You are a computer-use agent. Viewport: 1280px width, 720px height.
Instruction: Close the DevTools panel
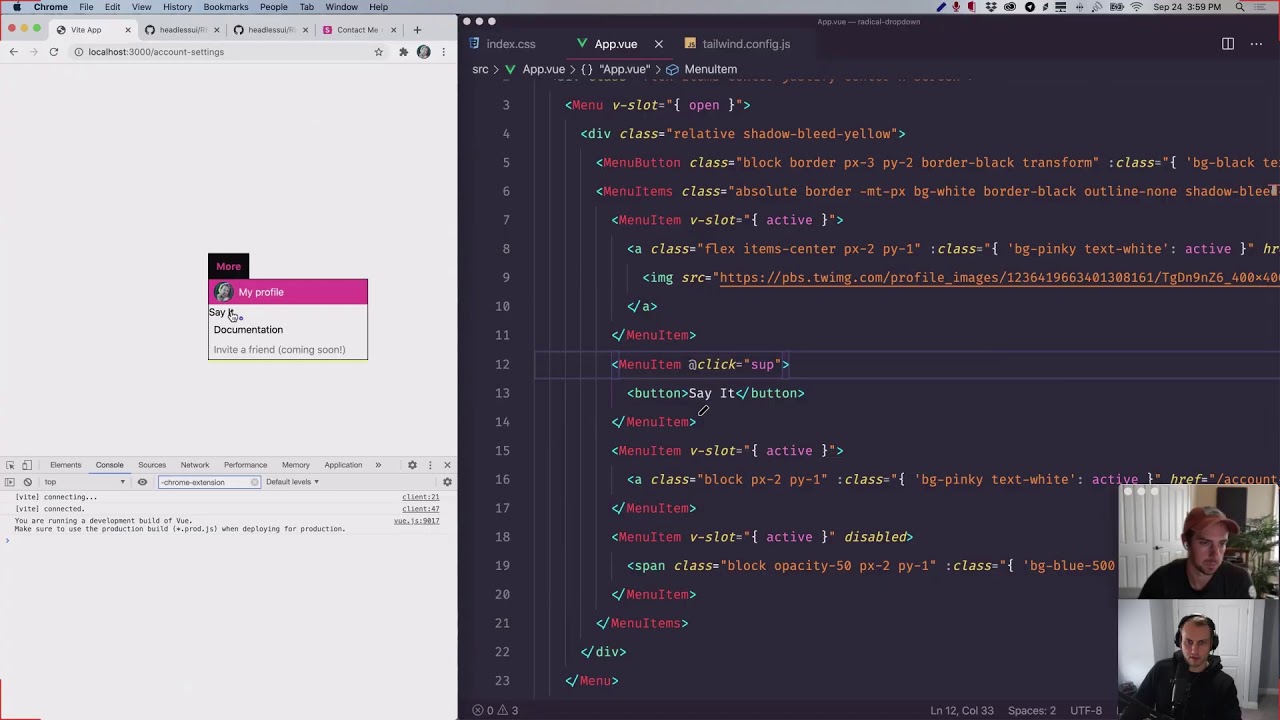tap(447, 465)
